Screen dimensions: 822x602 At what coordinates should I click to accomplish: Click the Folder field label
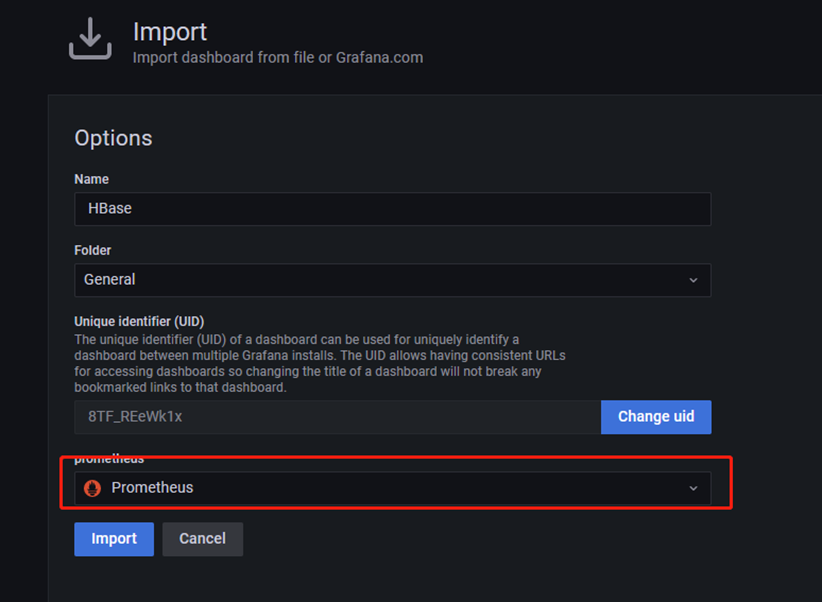pos(93,251)
